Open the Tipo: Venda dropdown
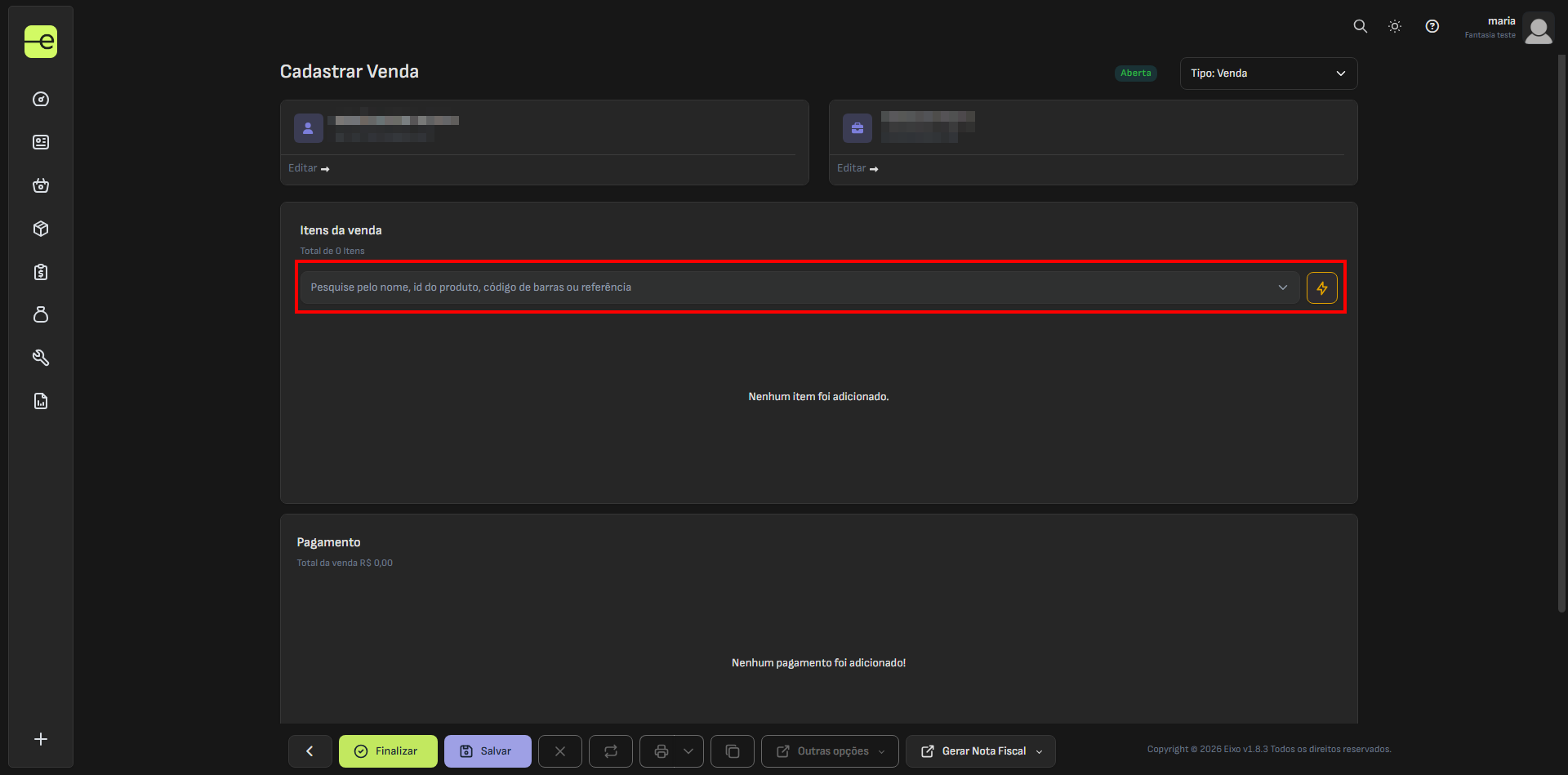The height and width of the screenshot is (775, 1568). [x=1268, y=73]
